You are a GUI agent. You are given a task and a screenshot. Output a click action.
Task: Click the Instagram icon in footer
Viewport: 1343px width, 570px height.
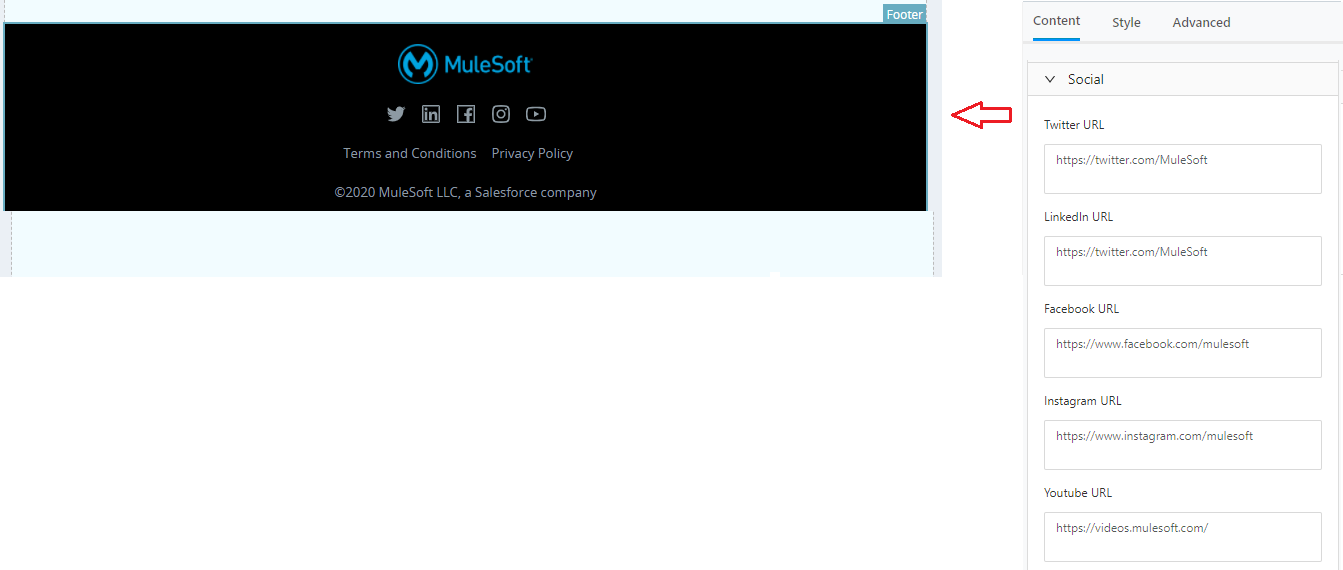pyautogui.click(x=501, y=114)
